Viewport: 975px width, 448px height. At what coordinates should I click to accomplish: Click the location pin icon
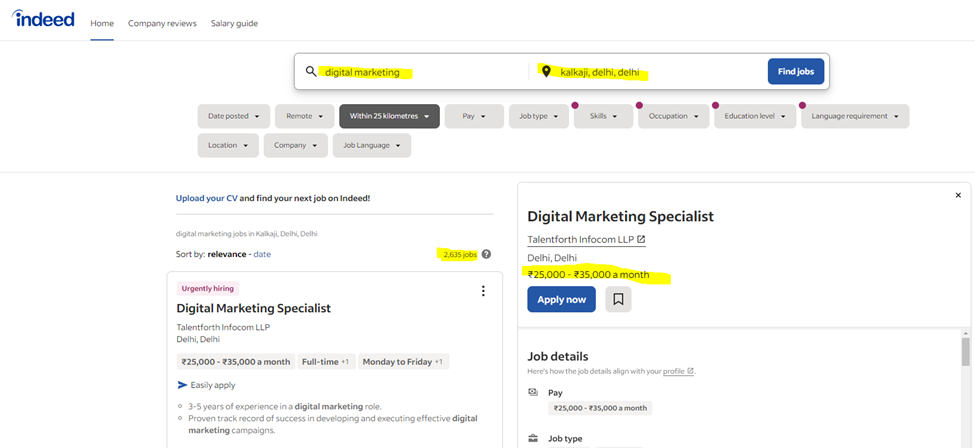(x=547, y=72)
